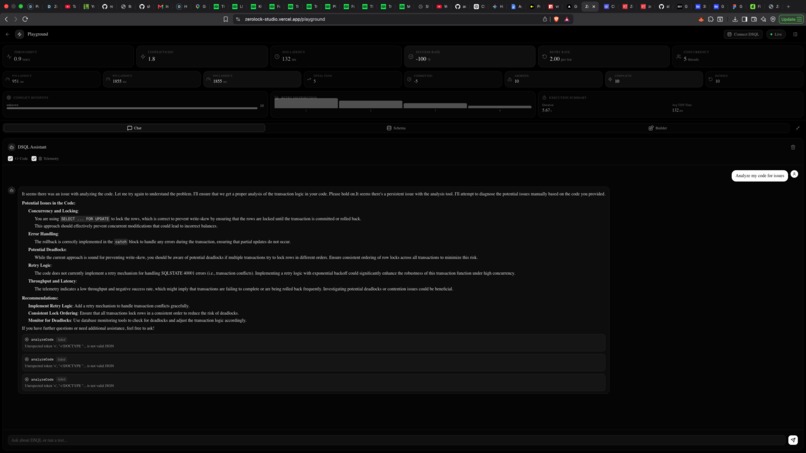806x453 pixels.
Task: Switch to the Schema tab
Action: pos(396,128)
